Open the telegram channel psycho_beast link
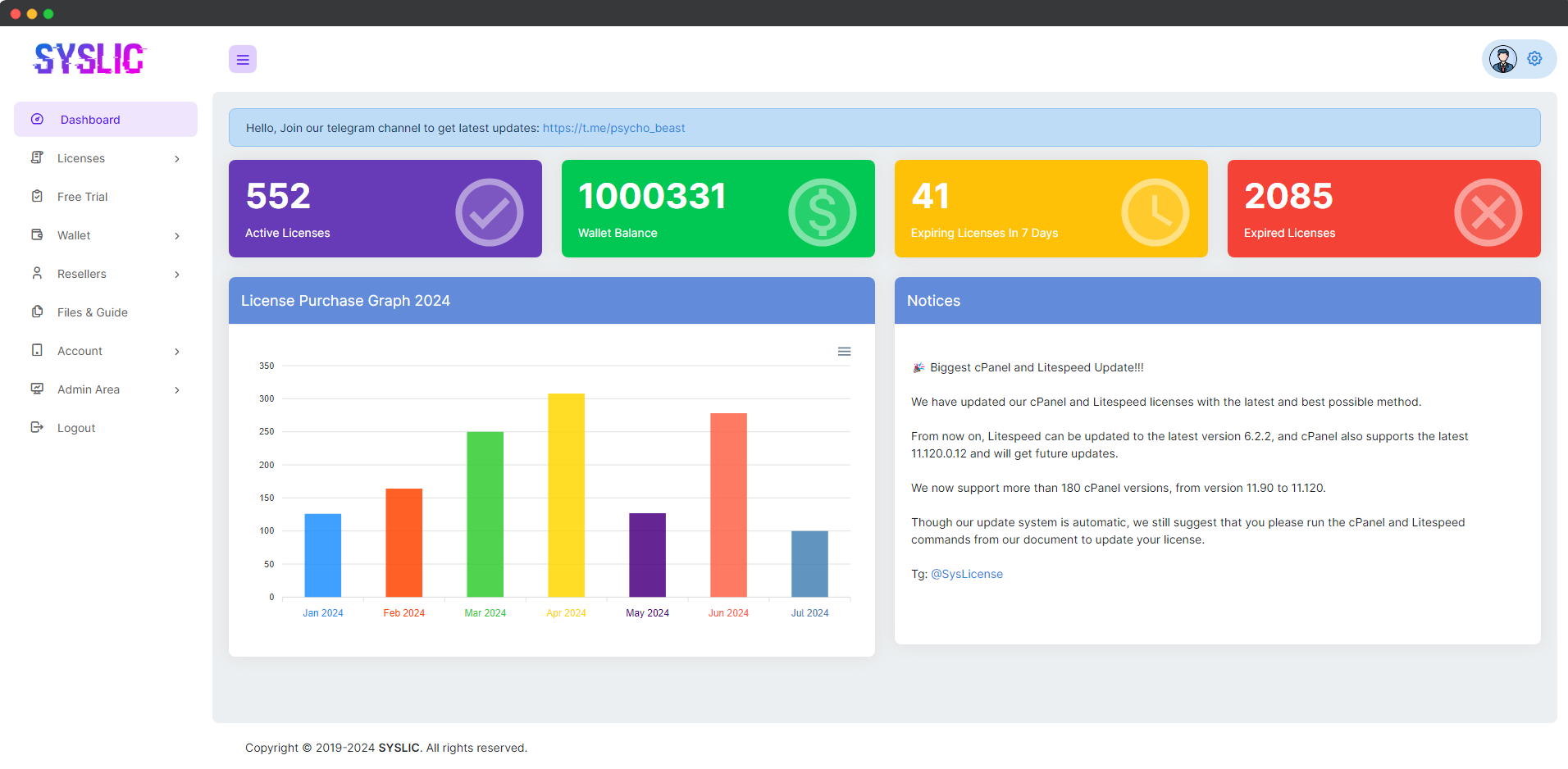 [613, 128]
